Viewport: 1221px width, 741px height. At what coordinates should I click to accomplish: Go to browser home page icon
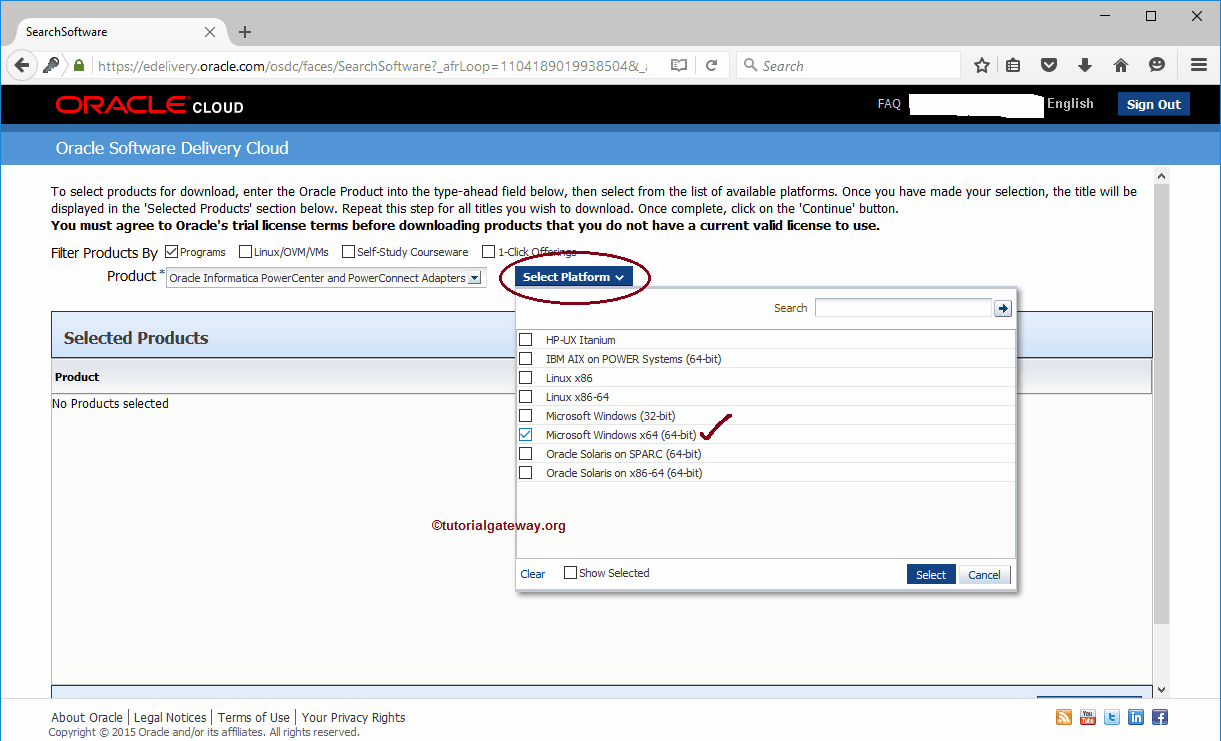pos(1121,65)
